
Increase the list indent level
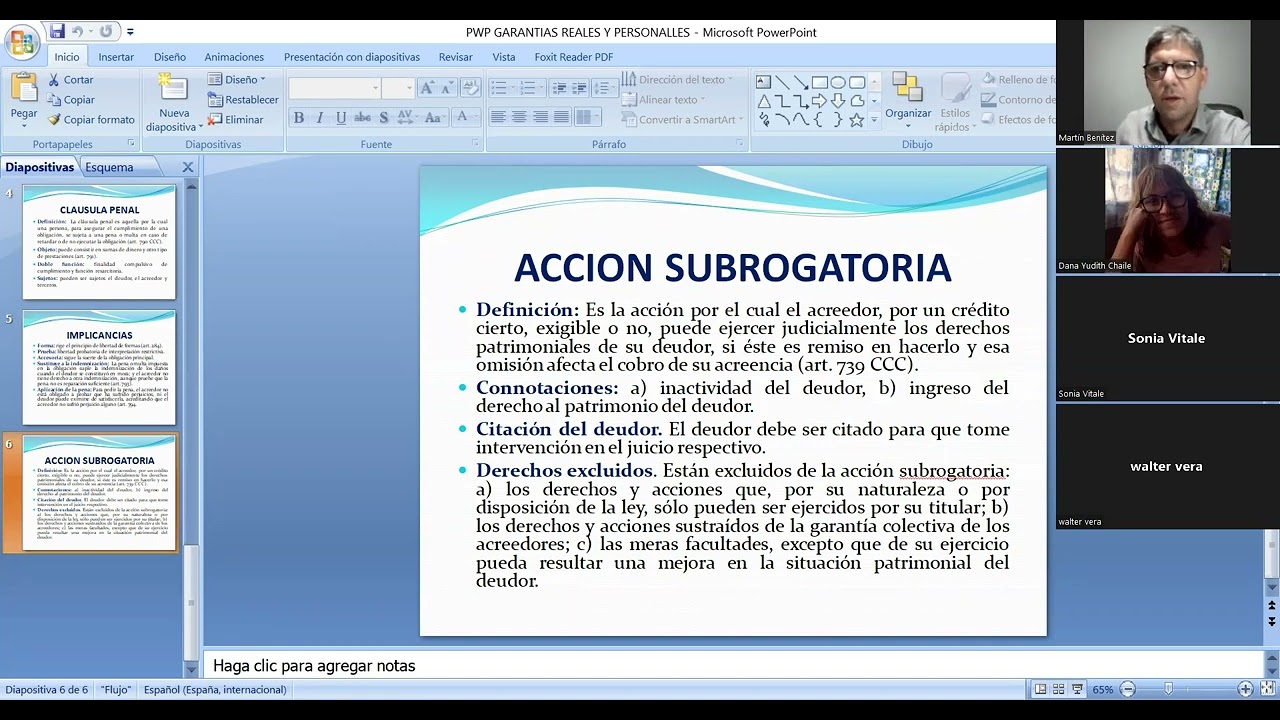click(580, 88)
